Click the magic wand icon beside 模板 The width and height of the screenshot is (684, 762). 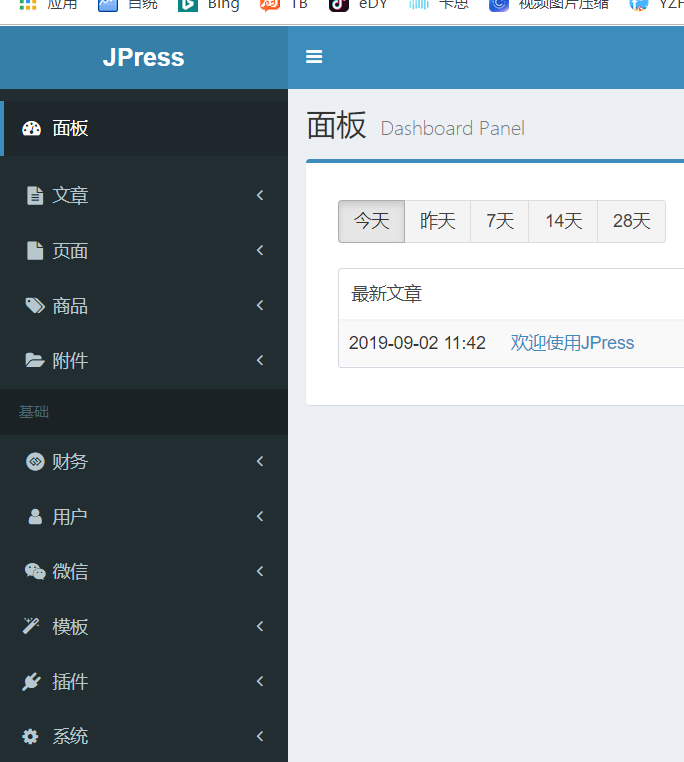click(32, 626)
